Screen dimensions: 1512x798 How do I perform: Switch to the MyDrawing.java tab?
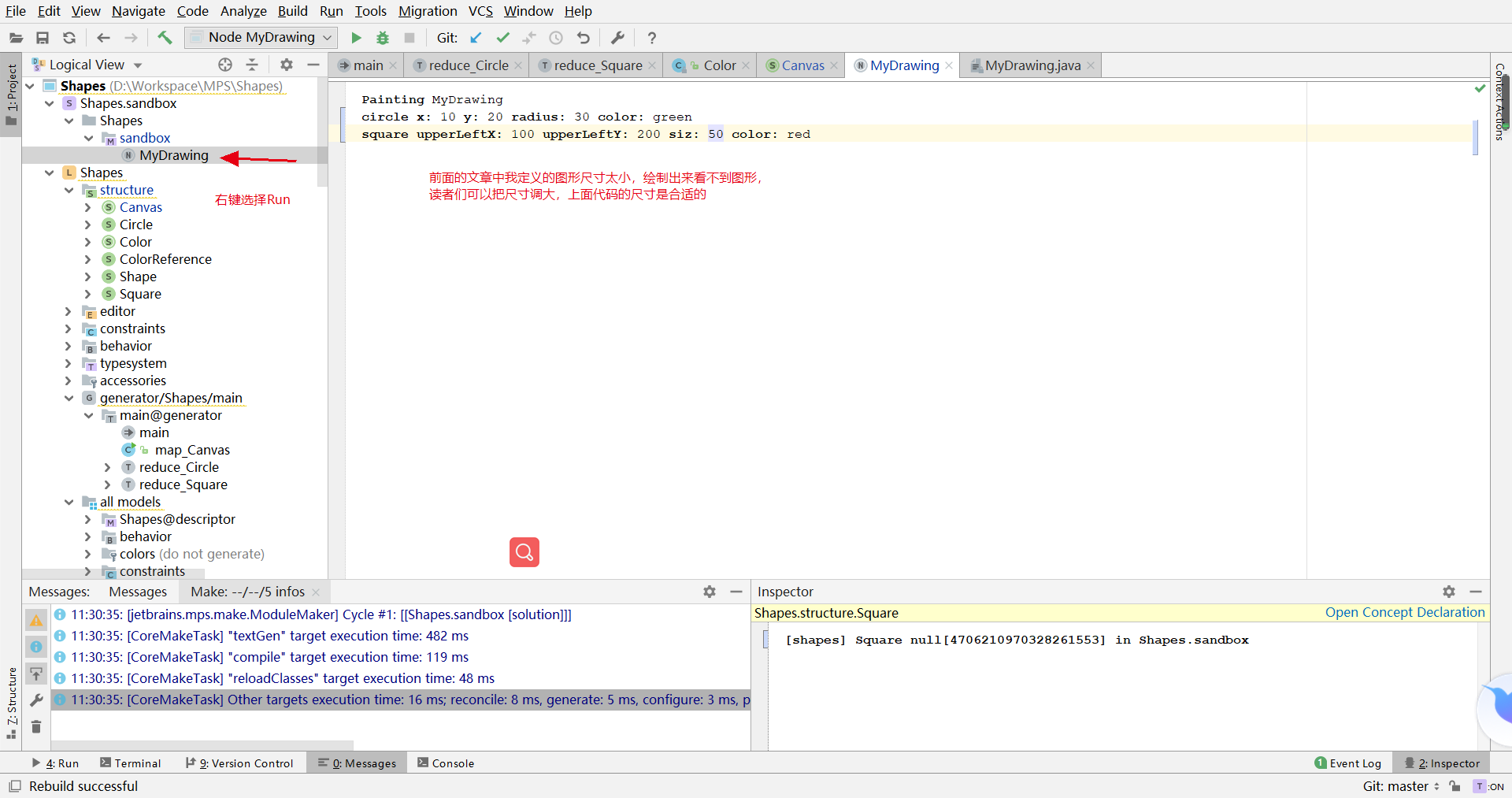point(1033,65)
